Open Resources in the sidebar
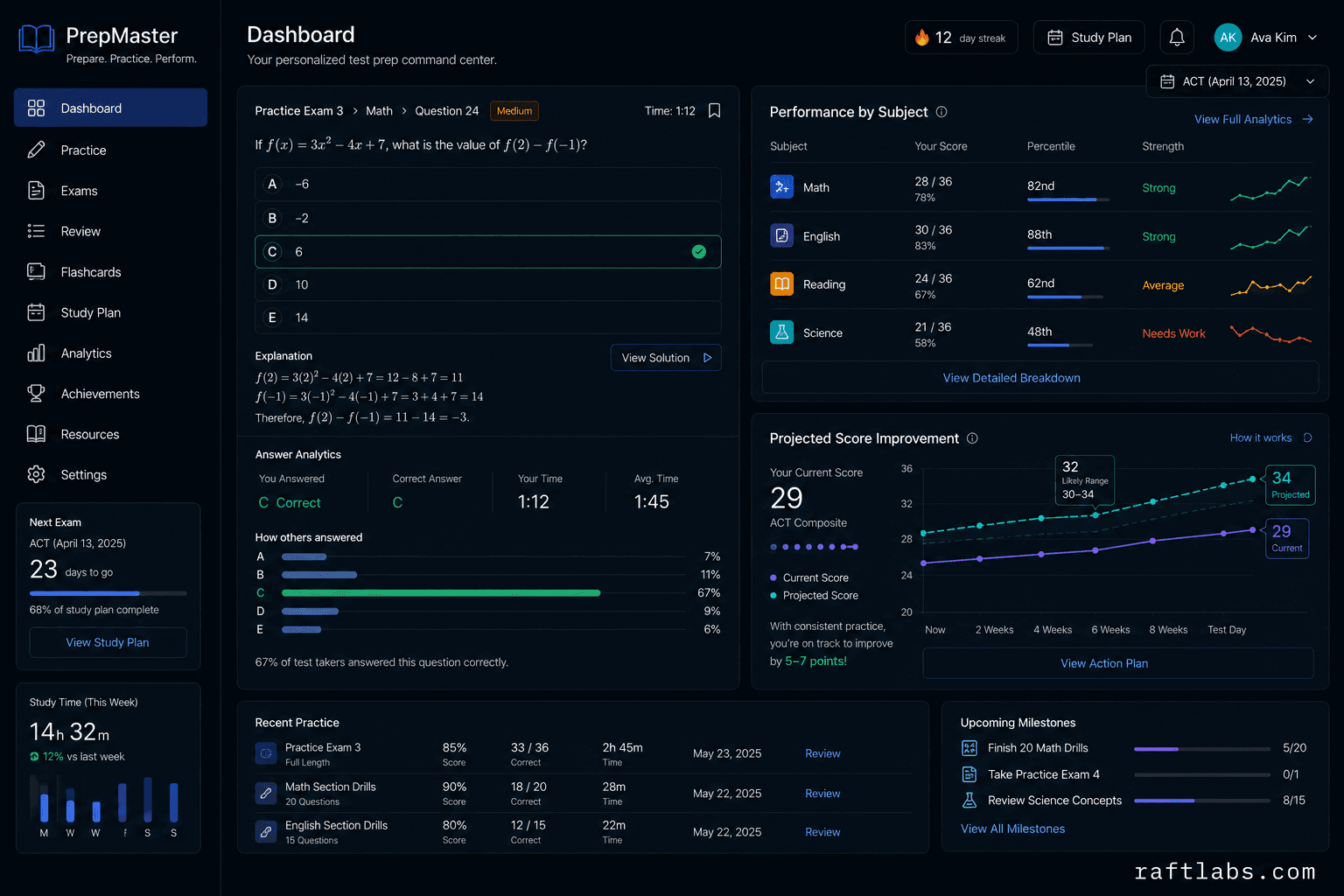 tap(110, 434)
